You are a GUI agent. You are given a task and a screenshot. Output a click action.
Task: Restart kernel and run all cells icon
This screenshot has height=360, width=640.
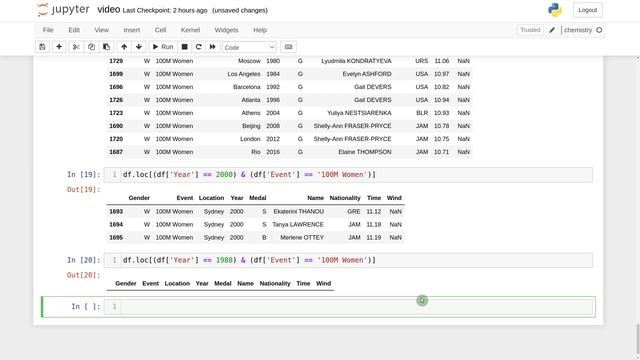click(x=213, y=47)
